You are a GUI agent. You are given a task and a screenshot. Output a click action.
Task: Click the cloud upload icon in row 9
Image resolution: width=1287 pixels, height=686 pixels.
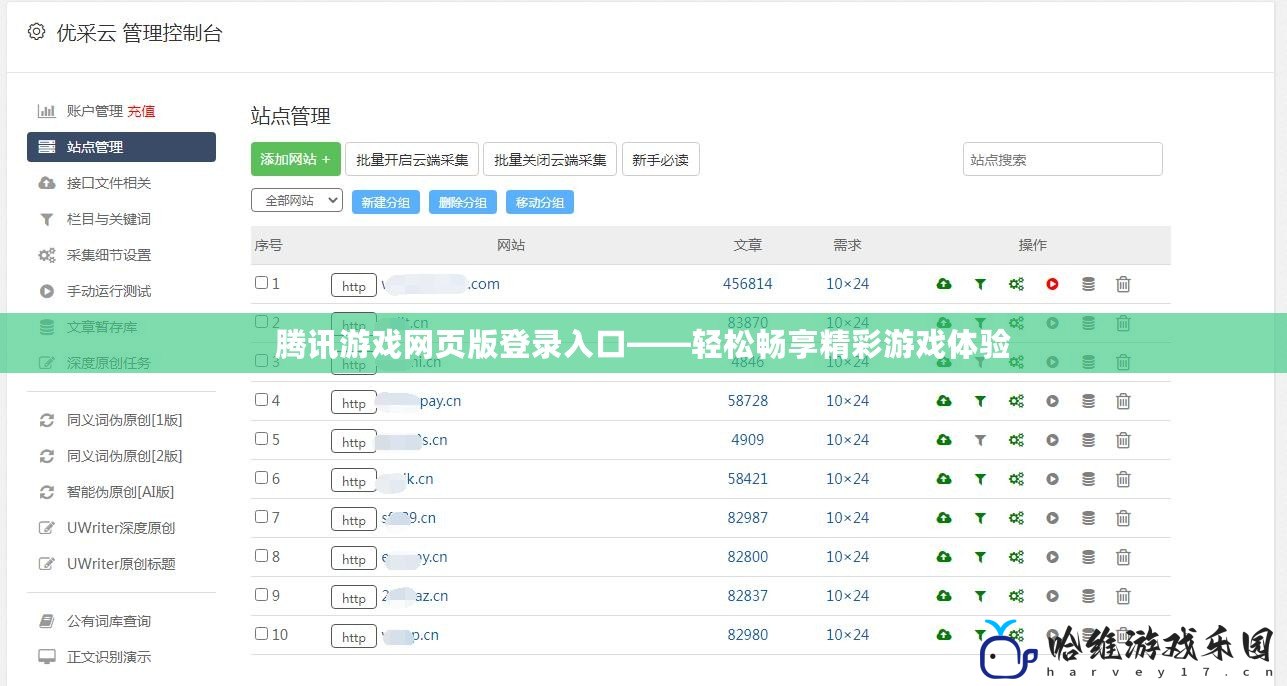tap(944, 596)
